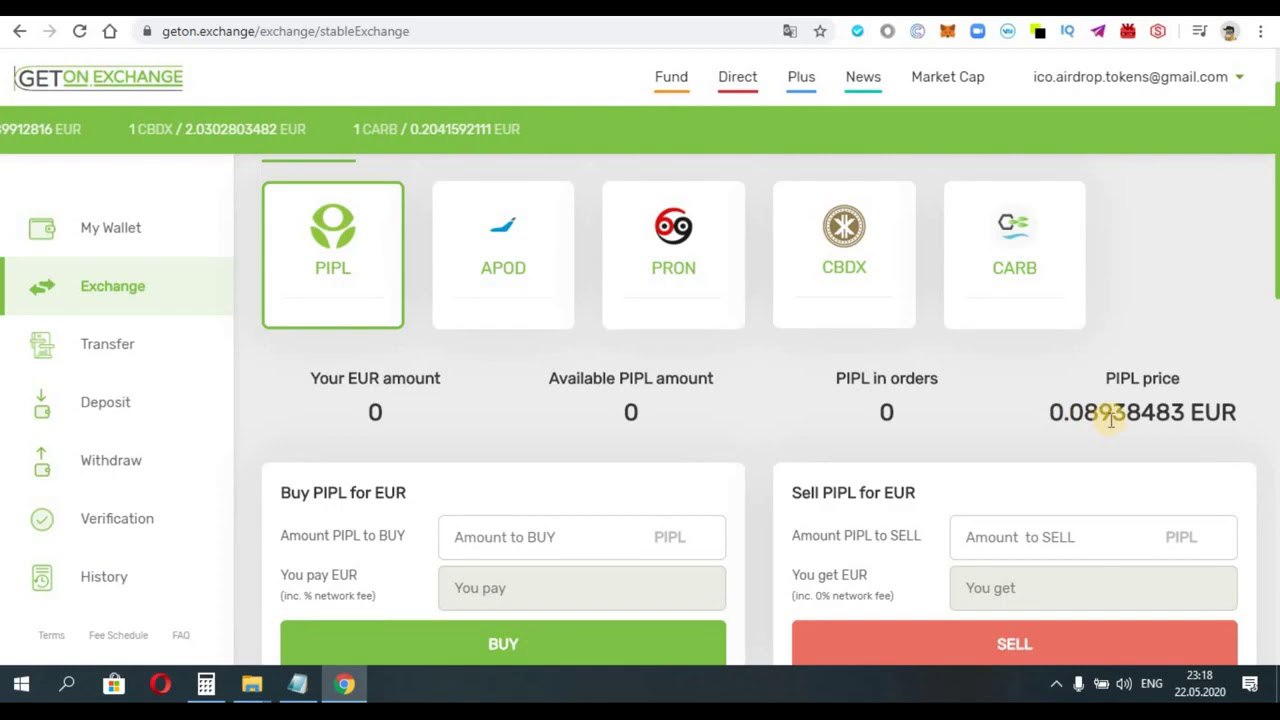The width and height of the screenshot is (1280, 720).
Task: Open the Windows Start menu
Action: [21, 684]
